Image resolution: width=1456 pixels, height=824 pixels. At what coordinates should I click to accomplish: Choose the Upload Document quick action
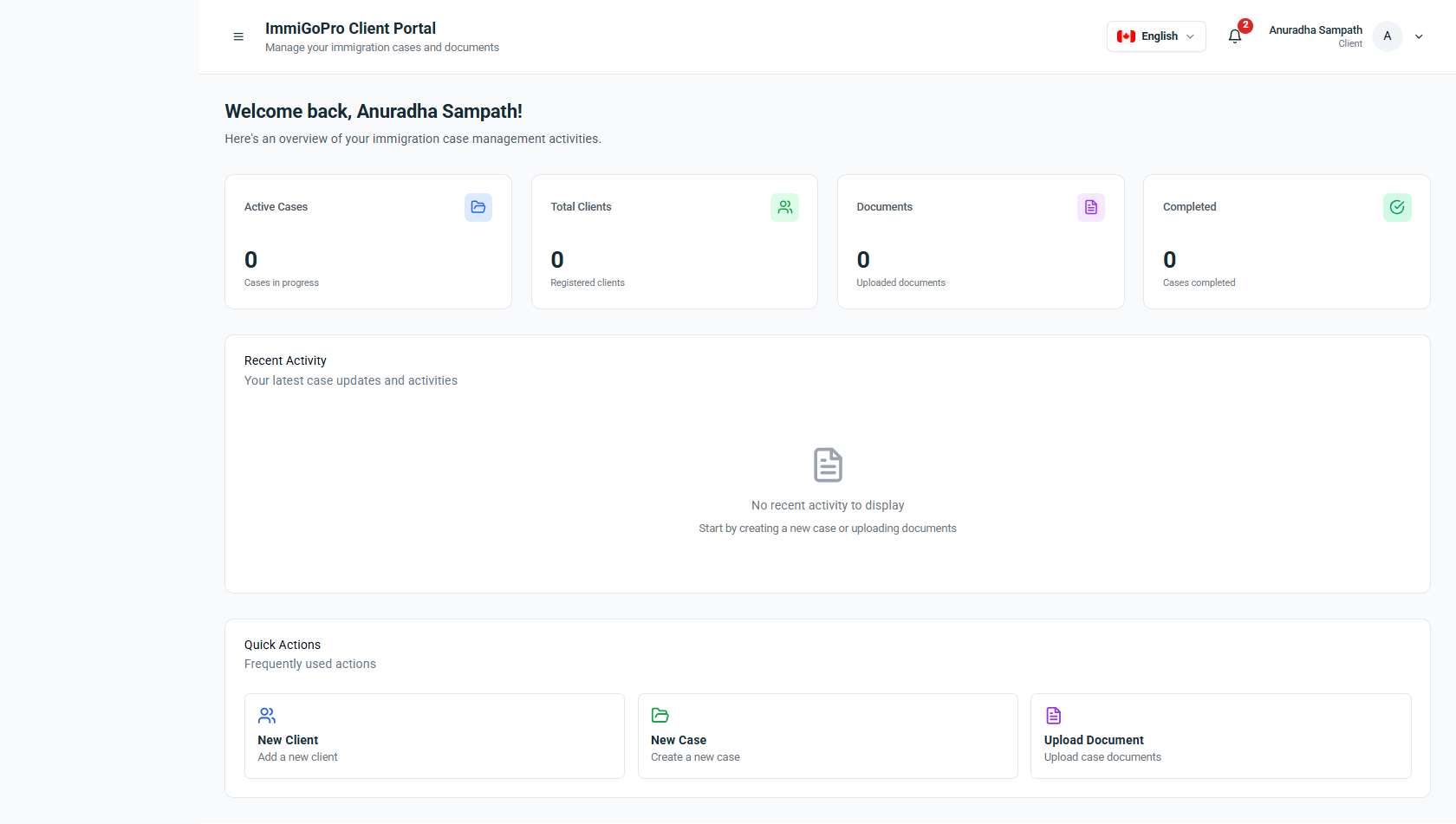(x=1220, y=736)
